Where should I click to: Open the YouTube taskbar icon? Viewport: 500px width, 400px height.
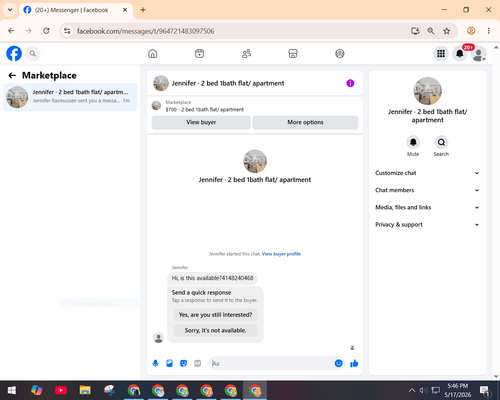[61, 390]
